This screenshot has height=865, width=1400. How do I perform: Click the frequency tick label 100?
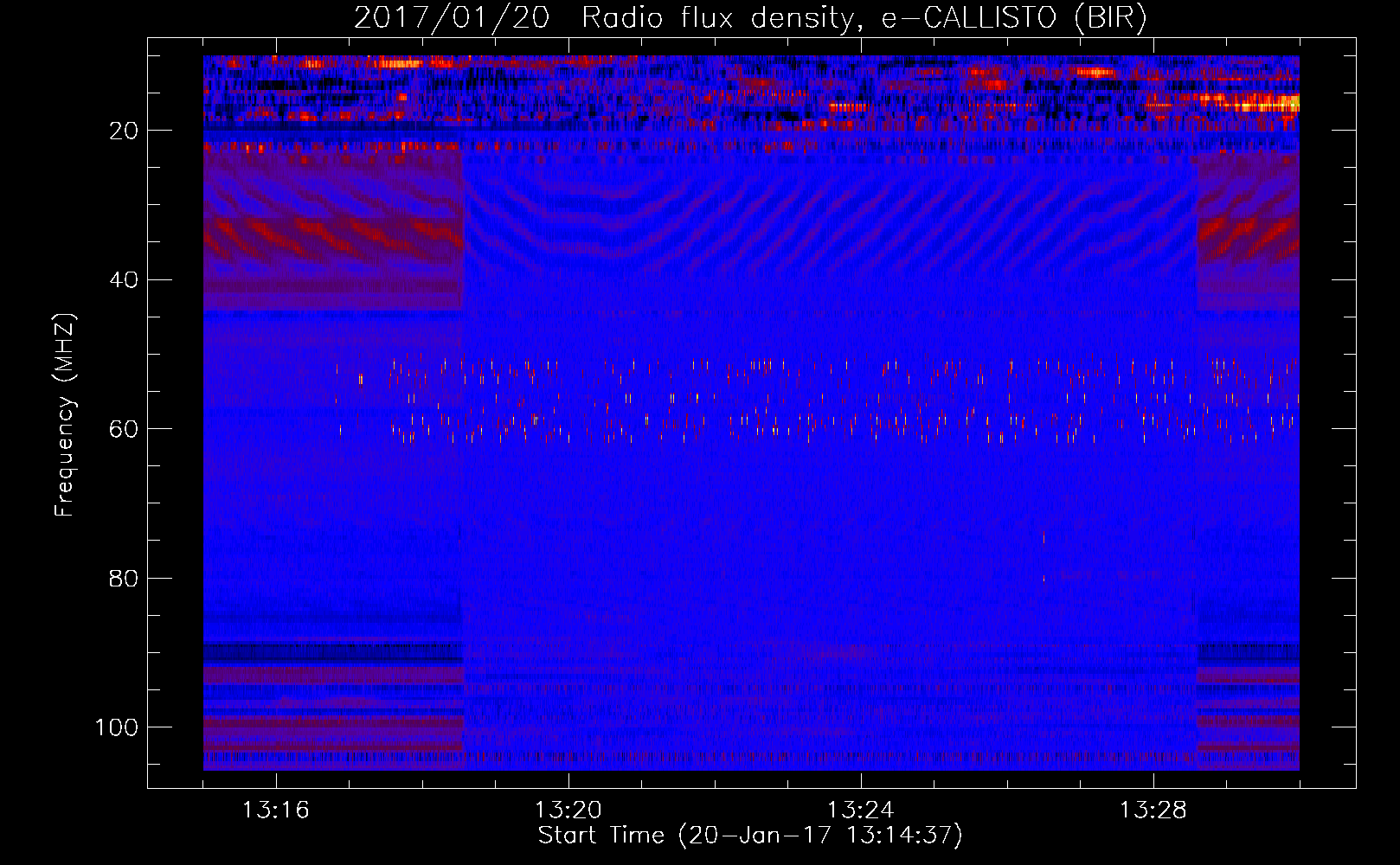point(117,727)
